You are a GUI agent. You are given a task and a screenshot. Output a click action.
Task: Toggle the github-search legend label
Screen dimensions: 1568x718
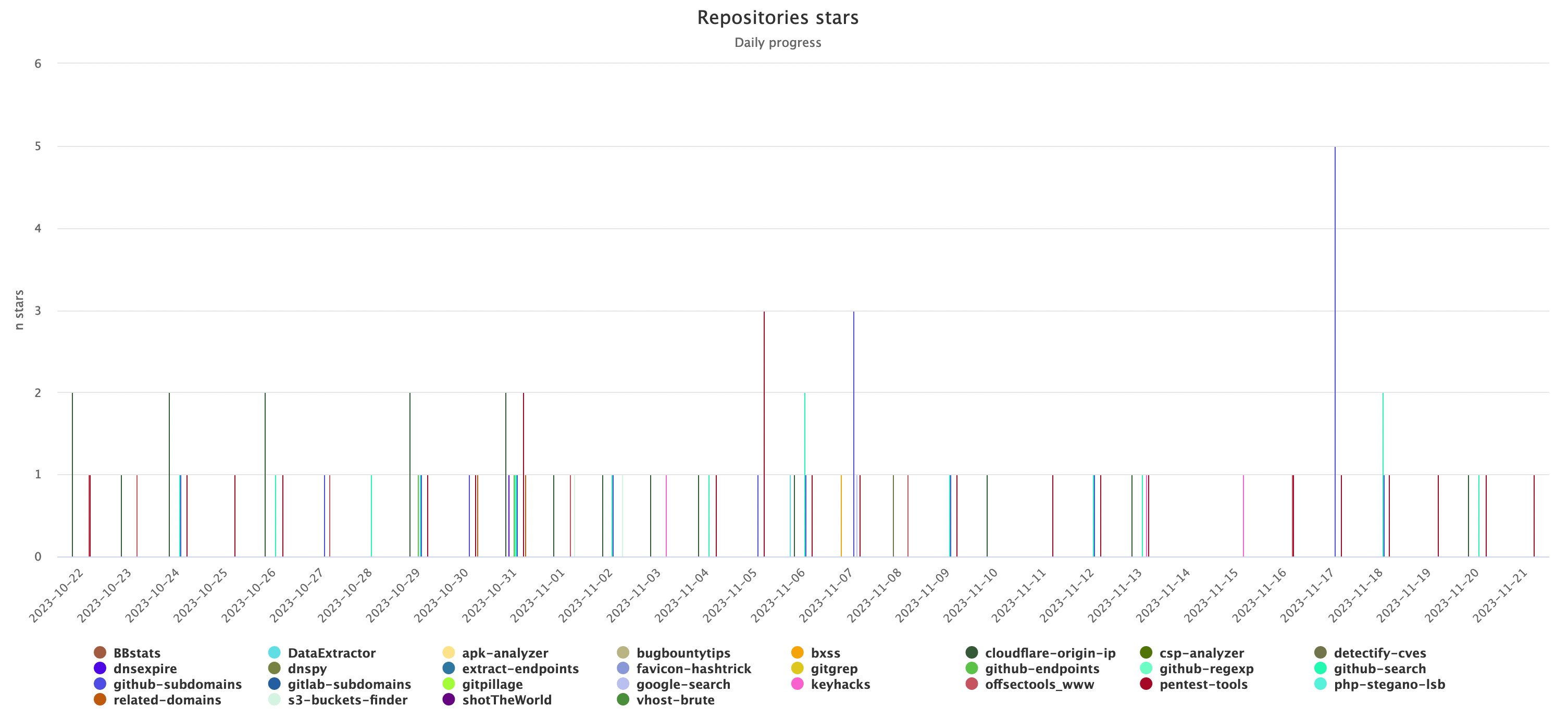click(1379, 669)
